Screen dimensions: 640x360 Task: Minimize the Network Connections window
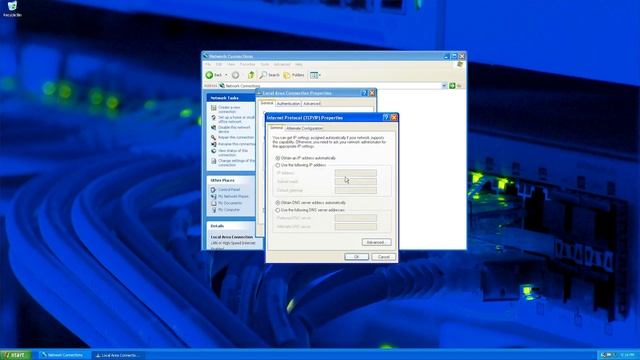pos(447,56)
